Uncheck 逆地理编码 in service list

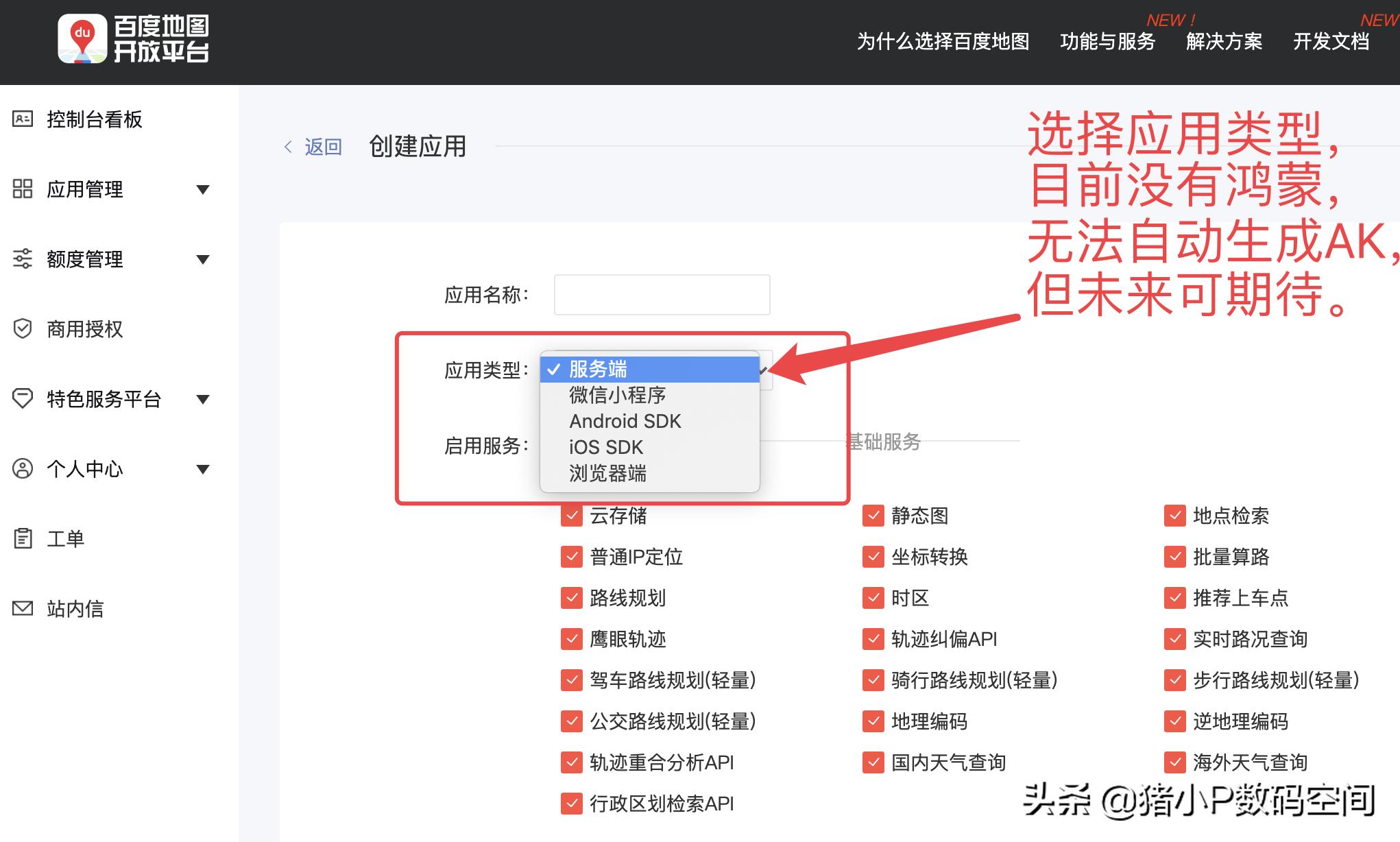pos(1174,721)
